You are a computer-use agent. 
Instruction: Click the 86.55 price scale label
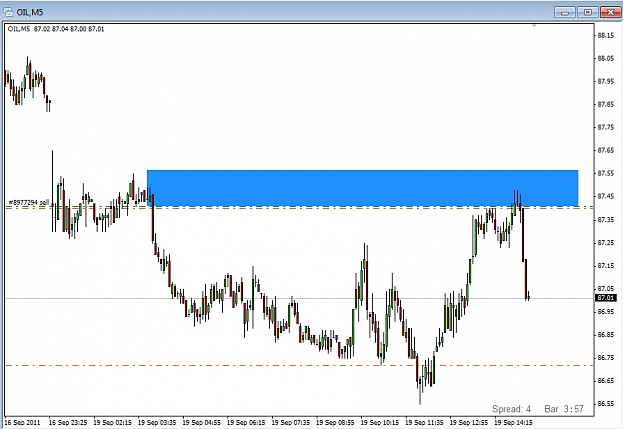[605, 403]
